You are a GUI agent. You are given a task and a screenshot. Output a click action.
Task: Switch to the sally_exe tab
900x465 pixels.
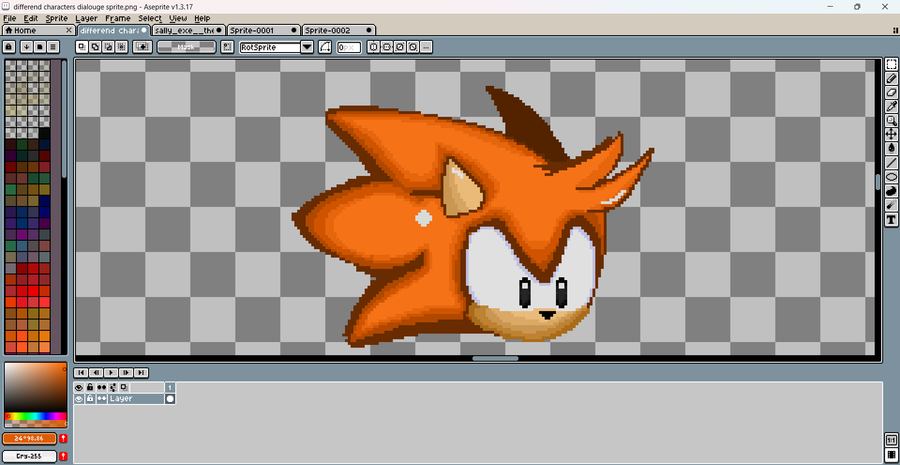[188, 30]
